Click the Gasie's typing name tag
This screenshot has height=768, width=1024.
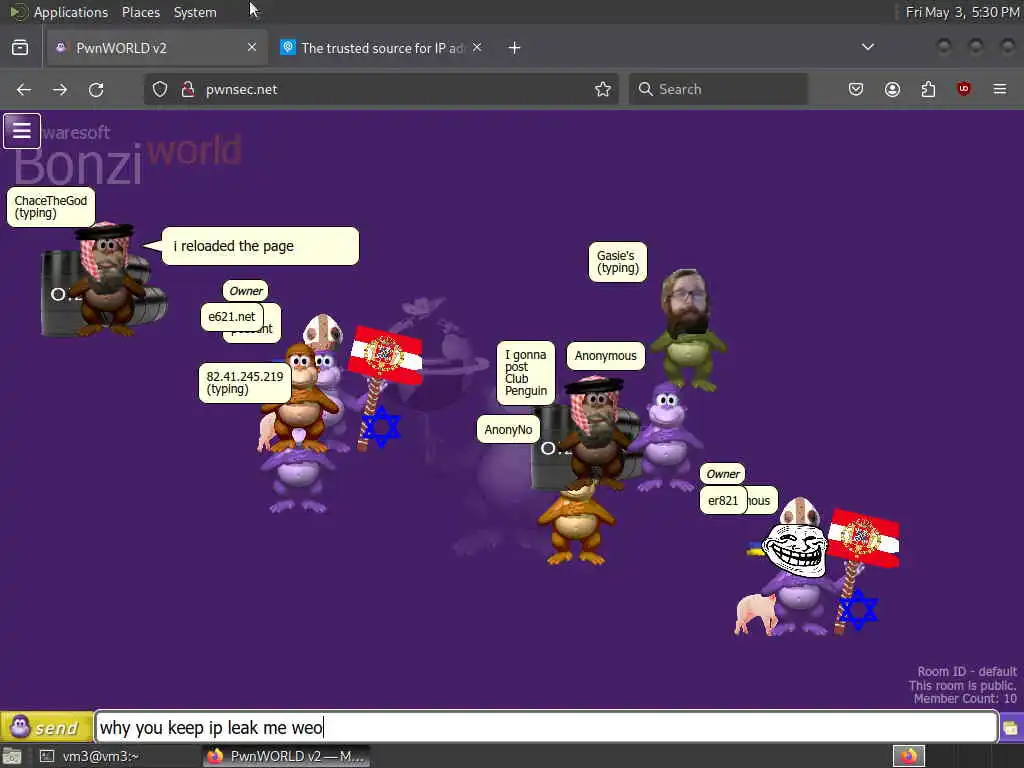pyautogui.click(x=618, y=262)
